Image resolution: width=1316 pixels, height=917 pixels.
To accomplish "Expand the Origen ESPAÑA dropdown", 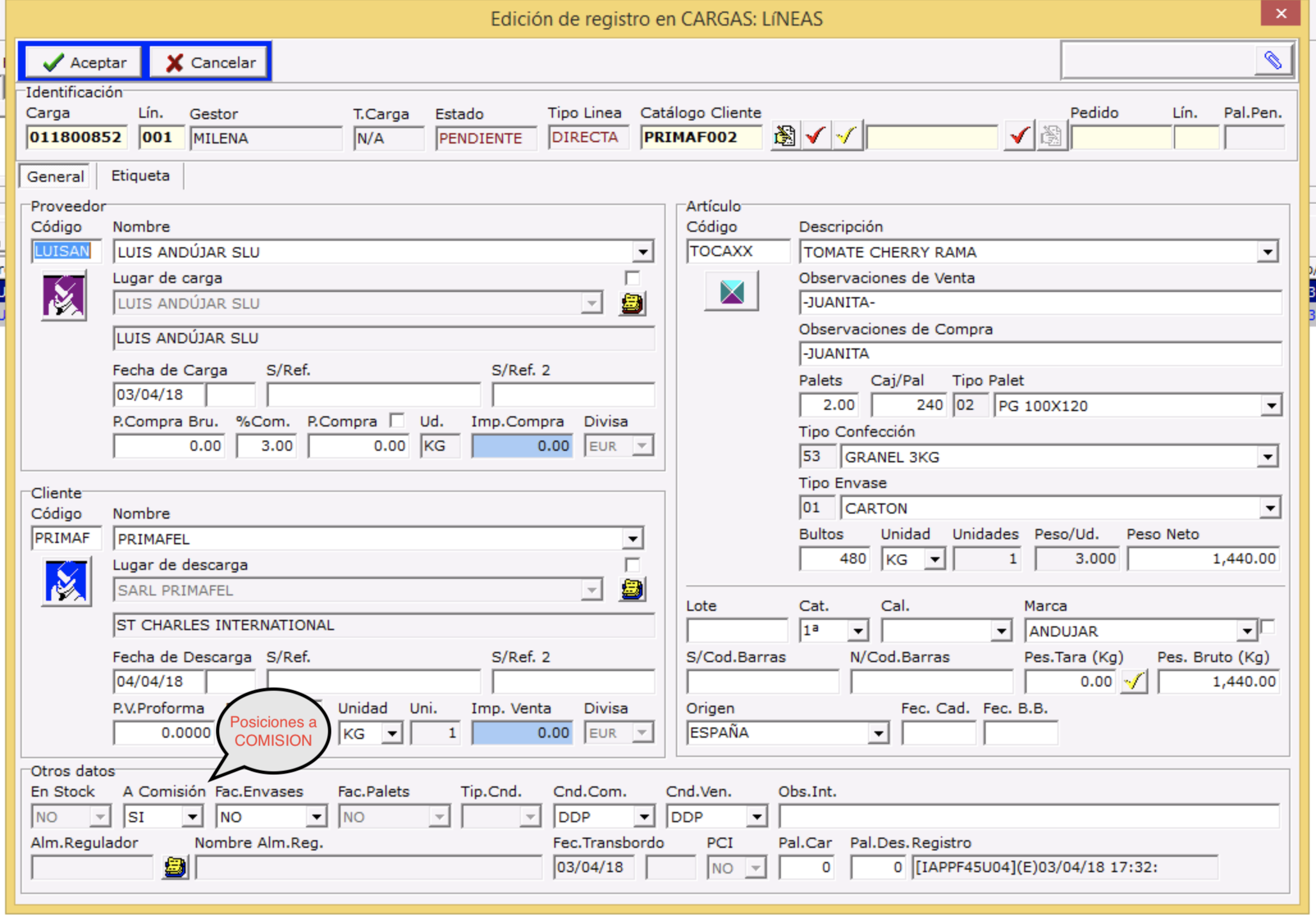I will 878,733.
